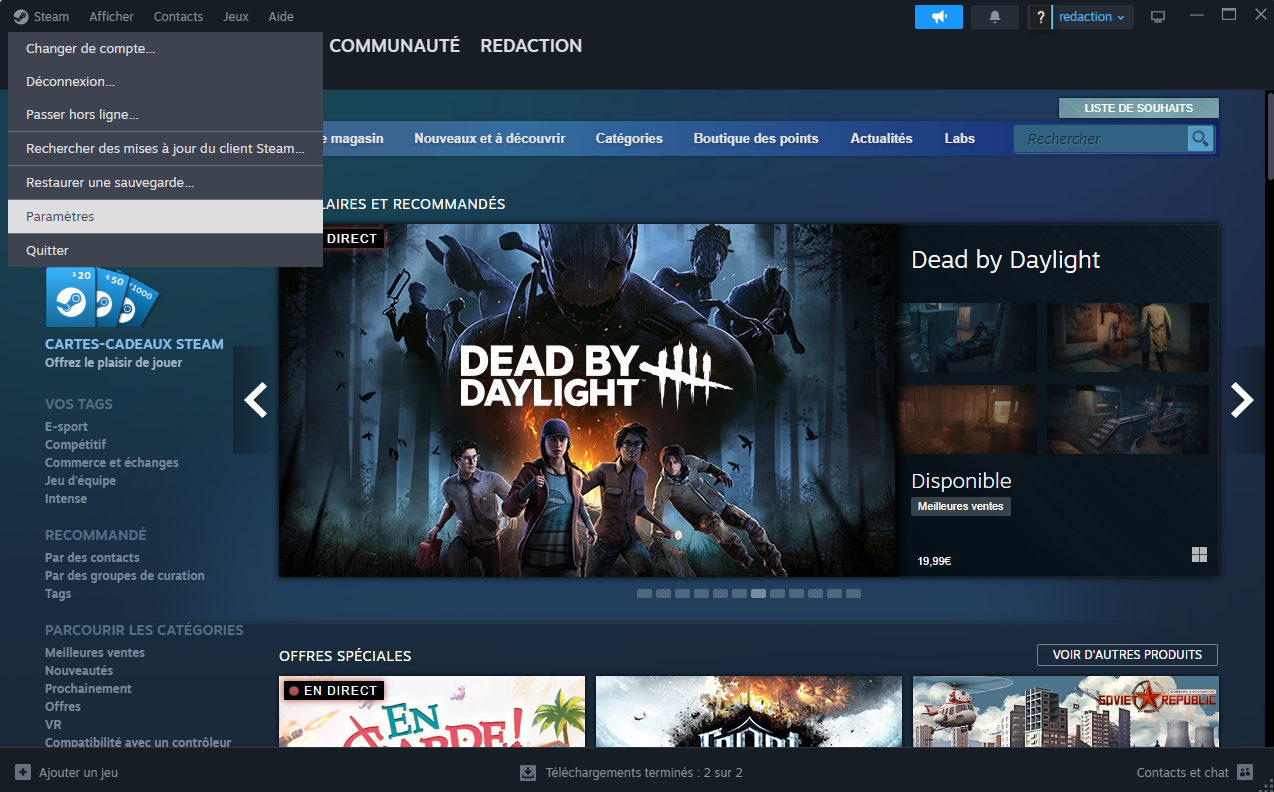This screenshot has width=1274, height=792.
Task: Open the notifications bell
Action: coord(995,17)
